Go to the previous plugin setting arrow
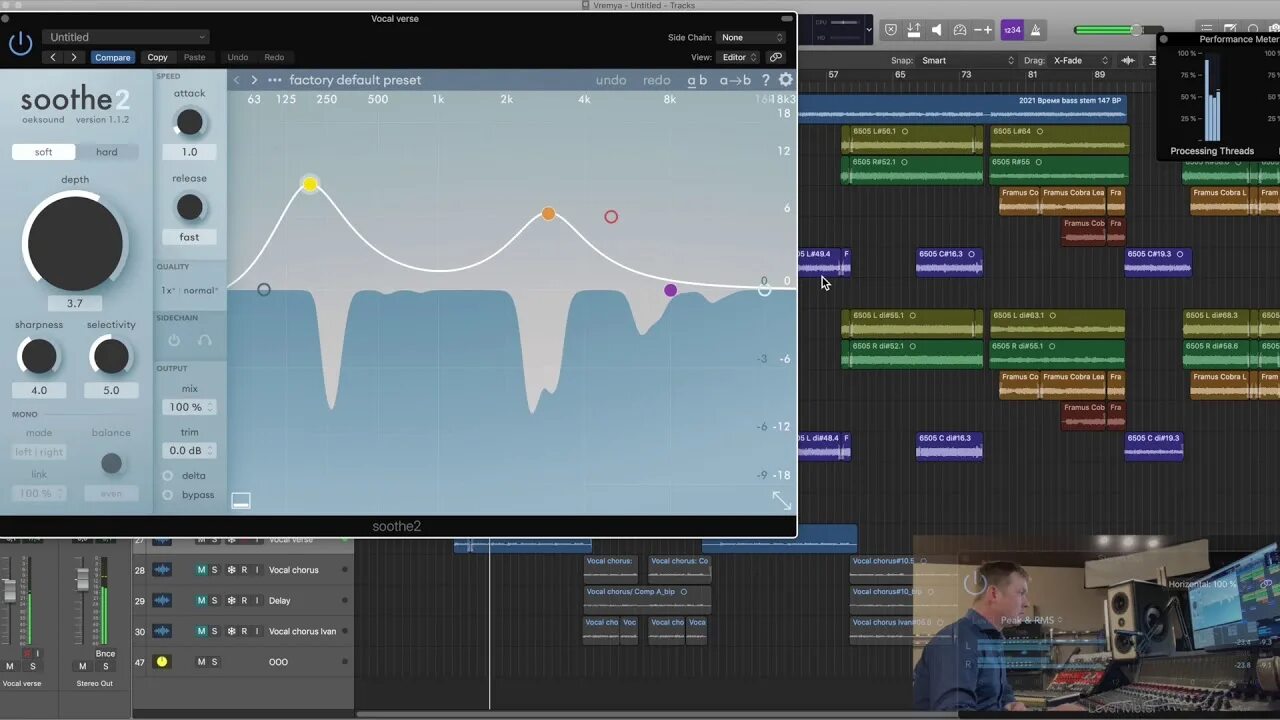The image size is (1280, 720). coord(54,57)
